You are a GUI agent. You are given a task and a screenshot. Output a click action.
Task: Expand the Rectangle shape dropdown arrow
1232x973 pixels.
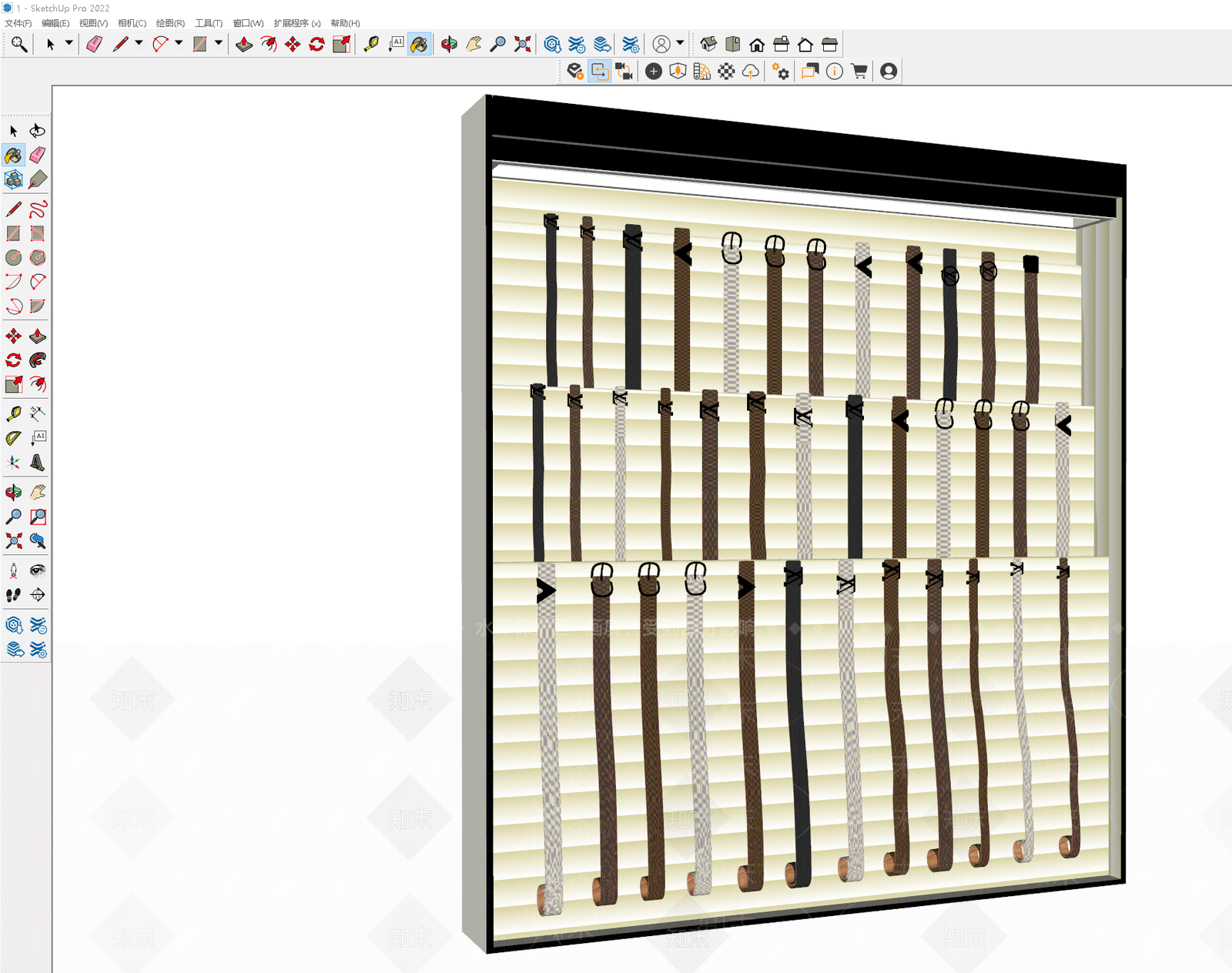(219, 43)
